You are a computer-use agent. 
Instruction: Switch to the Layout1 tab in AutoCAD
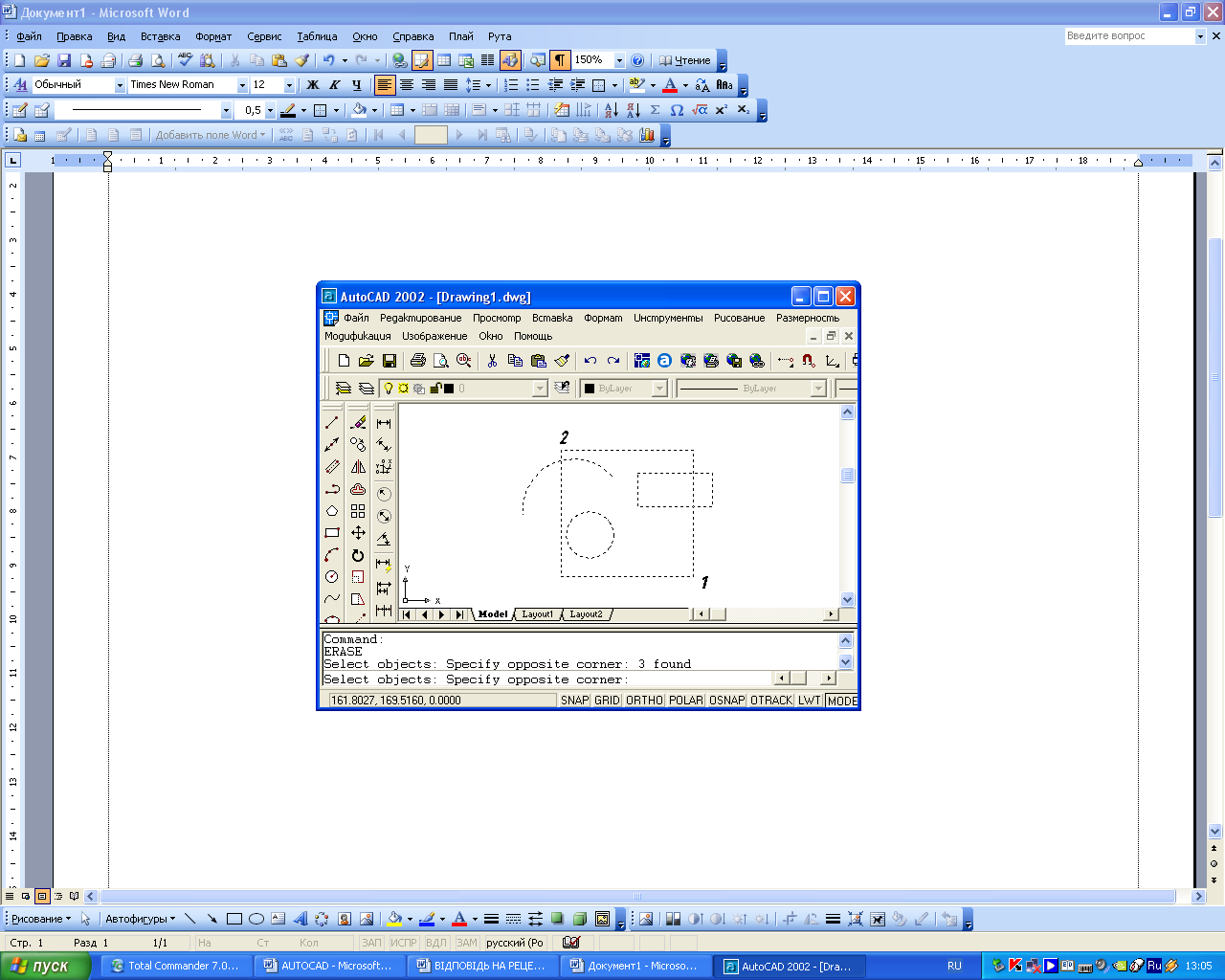[x=537, y=614]
